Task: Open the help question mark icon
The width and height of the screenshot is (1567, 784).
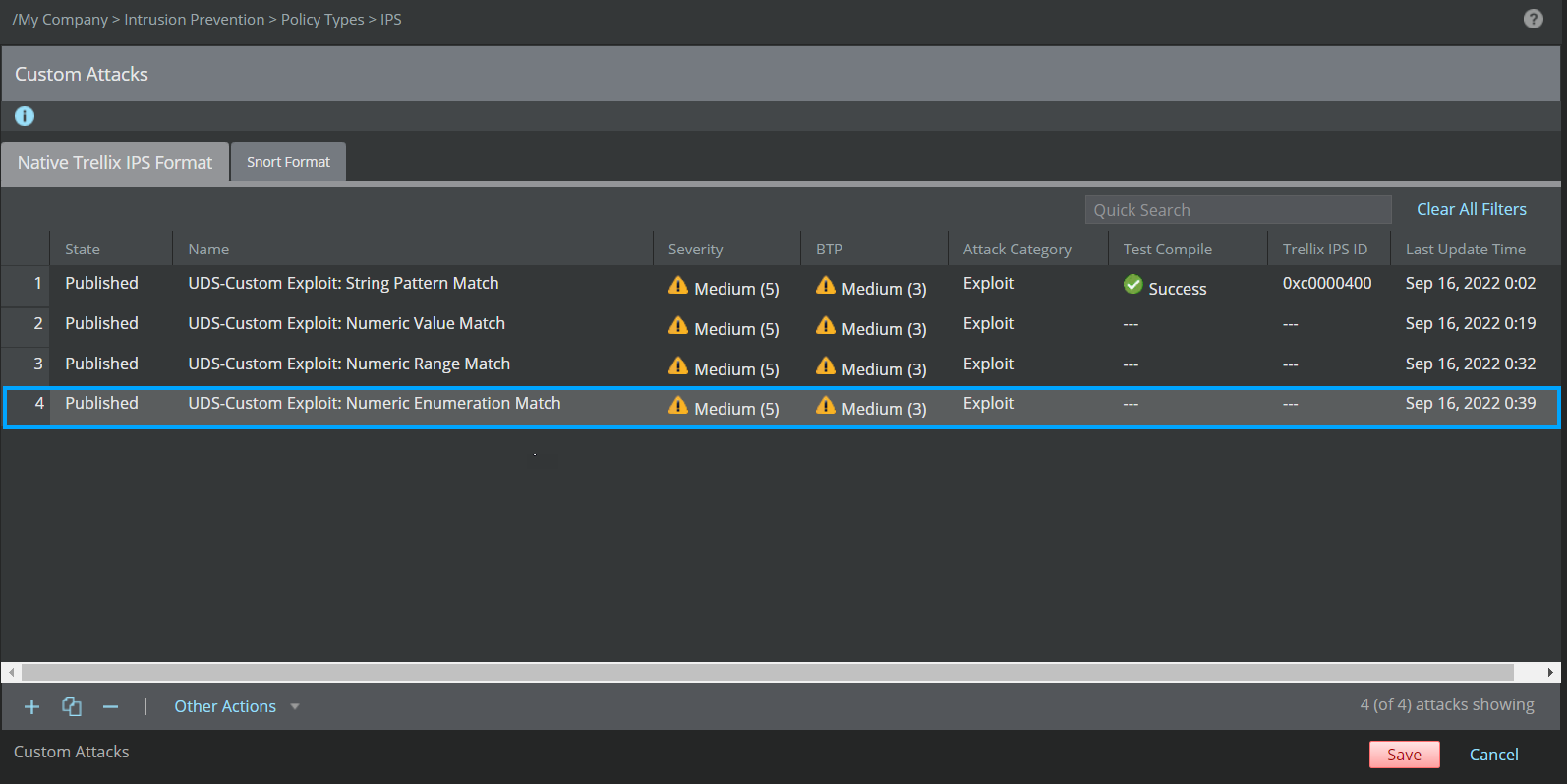Action: tap(1533, 19)
